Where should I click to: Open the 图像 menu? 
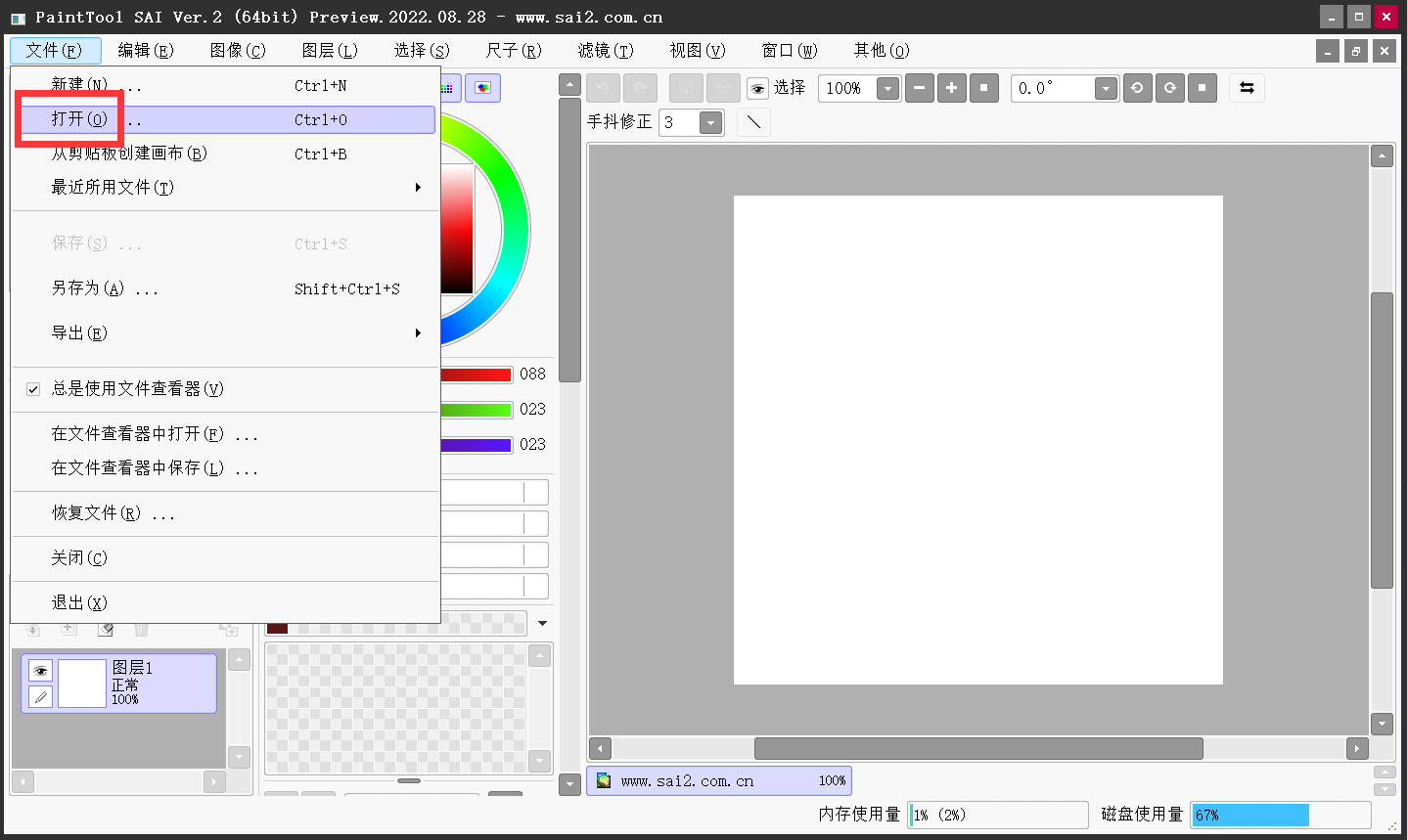[x=238, y=50]
